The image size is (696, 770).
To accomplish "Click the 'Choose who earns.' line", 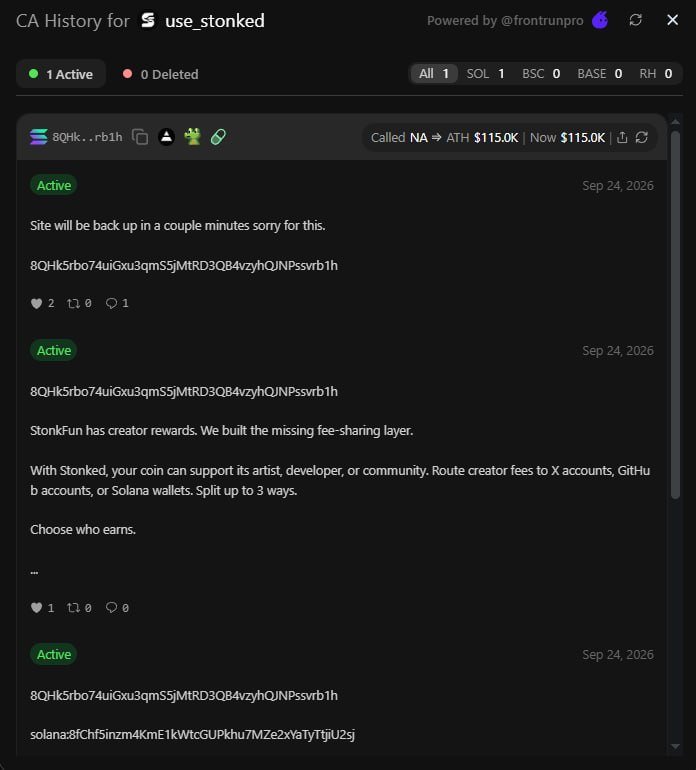I will pyautogui.click(x=83, y=529).
